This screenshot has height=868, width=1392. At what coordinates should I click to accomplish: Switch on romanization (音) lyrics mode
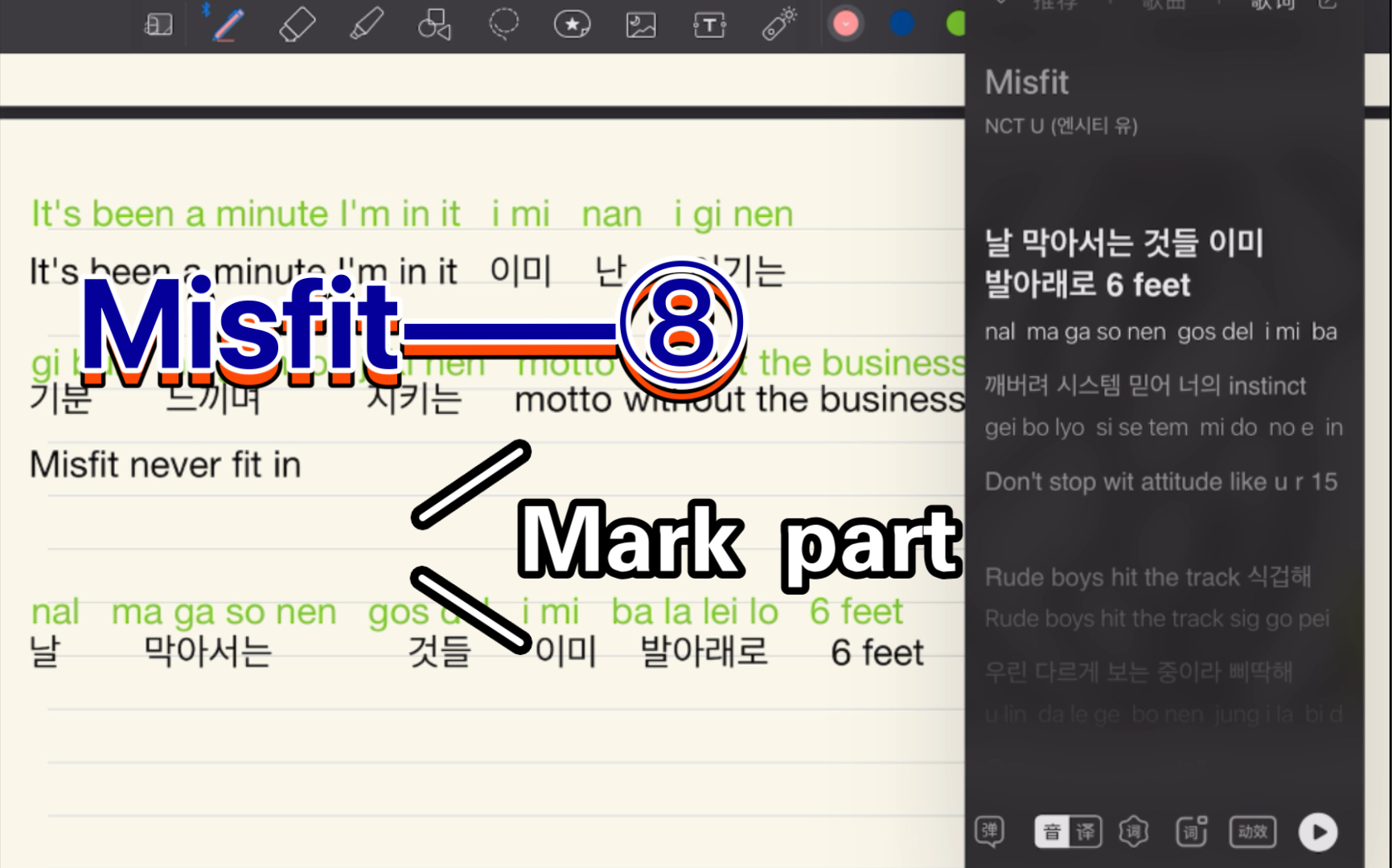(x=1052, y=832)
